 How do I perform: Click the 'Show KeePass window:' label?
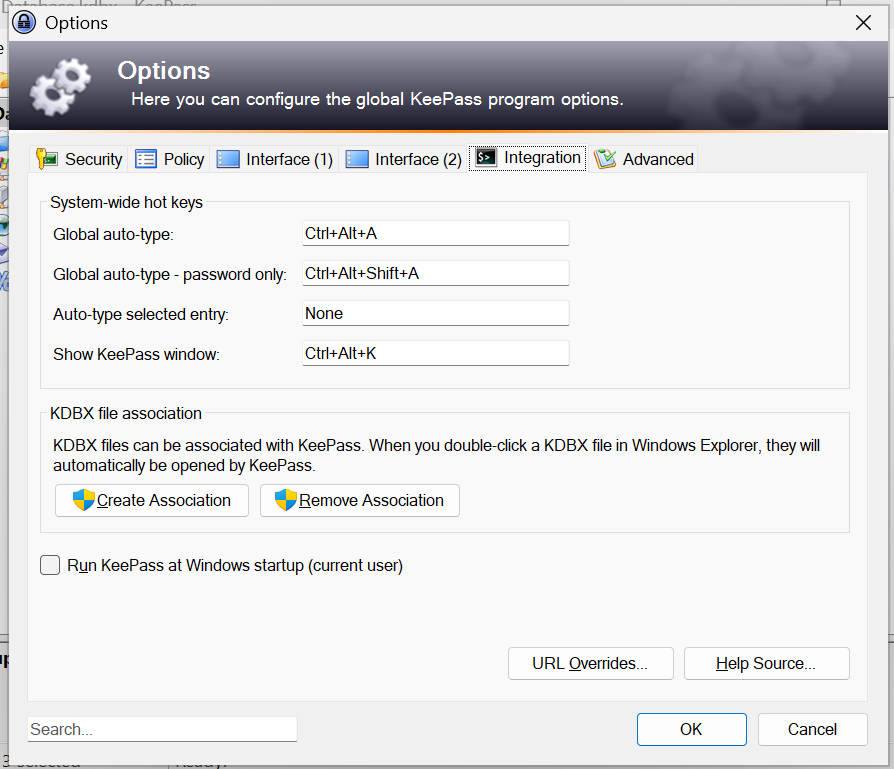[x=136, y=354]
